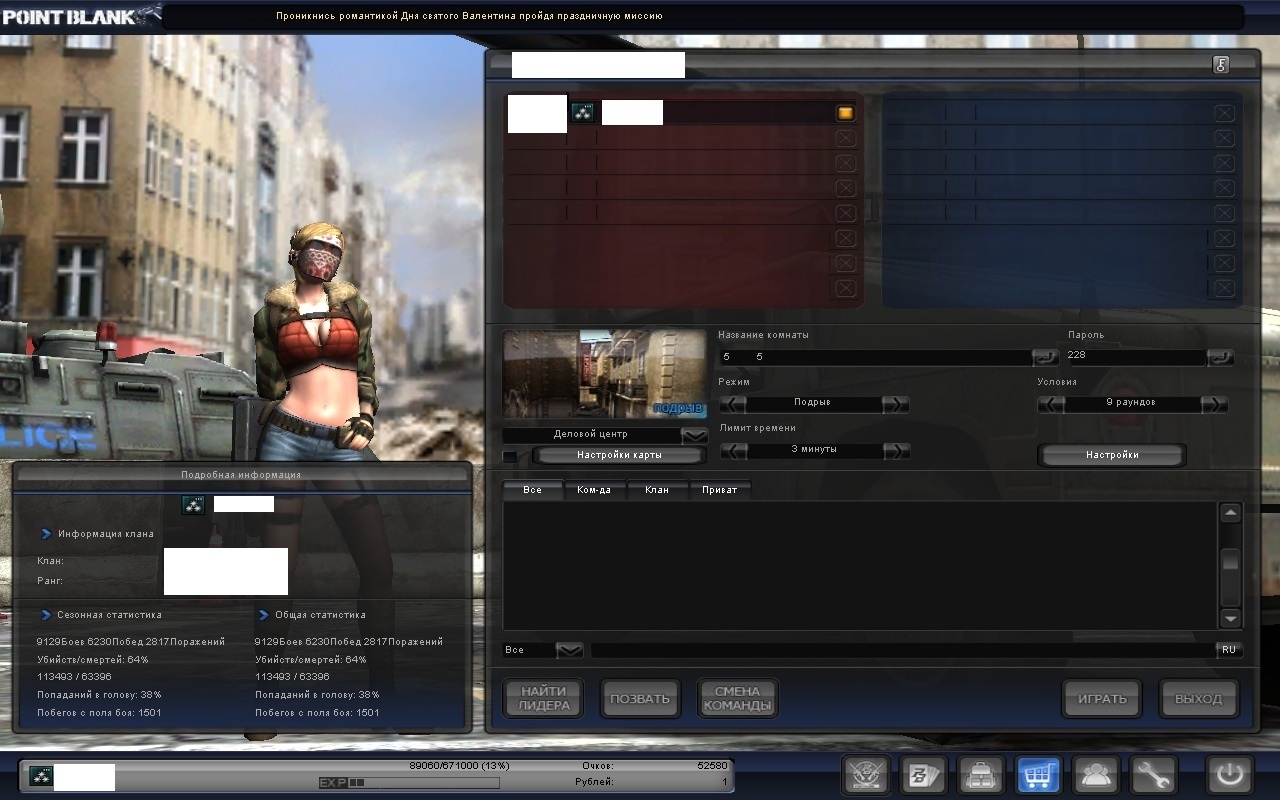
Task: Click the orange host slot icon
Action: point(845,113)
